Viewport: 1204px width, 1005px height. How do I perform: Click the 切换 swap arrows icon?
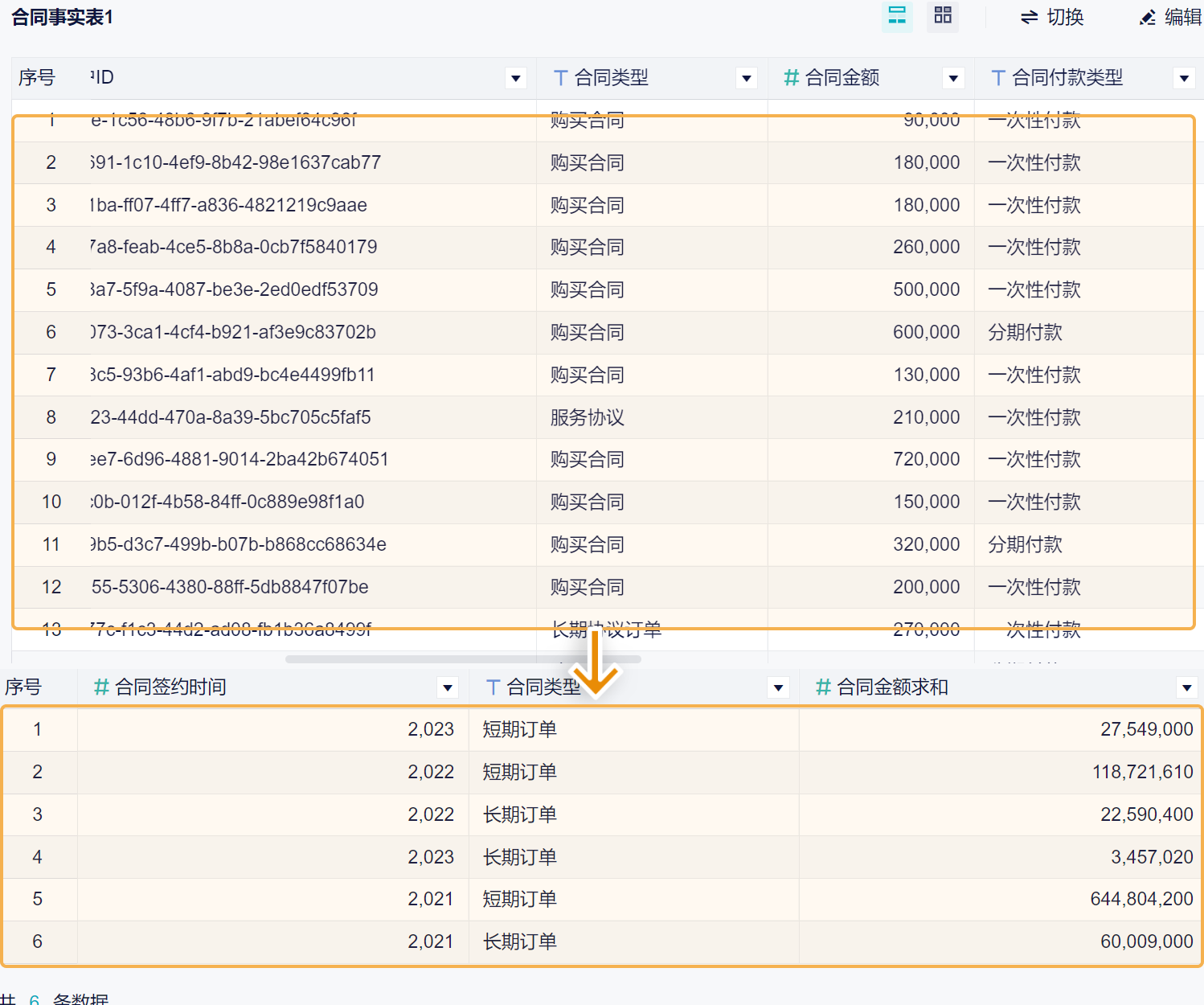(x=1029, y=17)
